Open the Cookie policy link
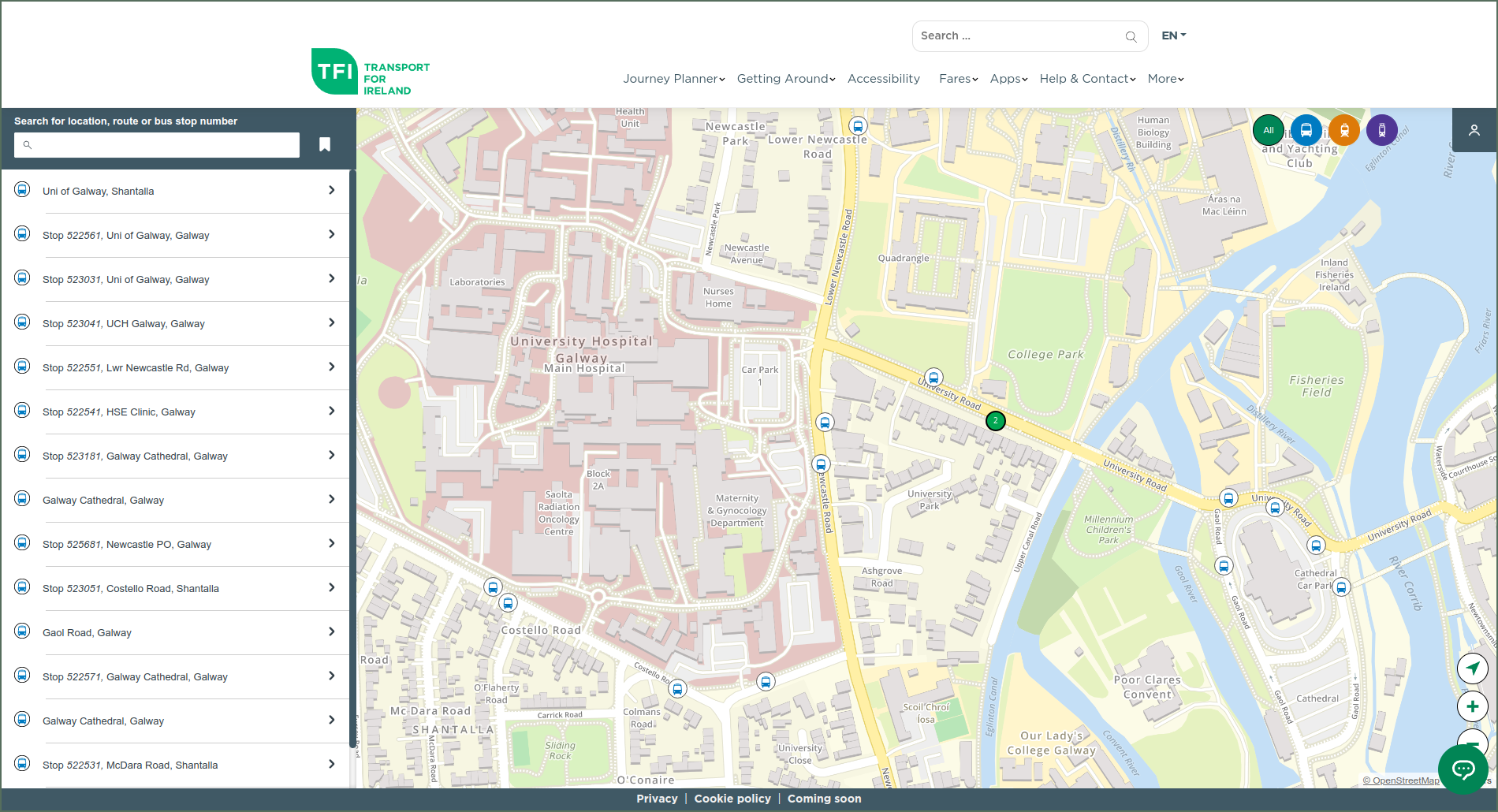1498x812 pixels. click(732, 799)
